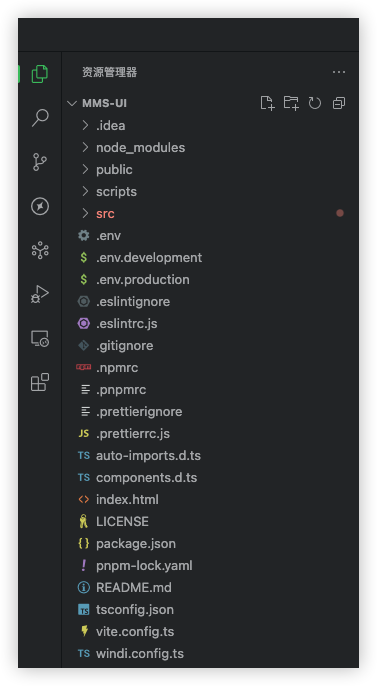Select the compass icon in activity bar
Image resolution: width=377 pixels, height=686 pixels.
pyautogui.click(x=40, y=206)
